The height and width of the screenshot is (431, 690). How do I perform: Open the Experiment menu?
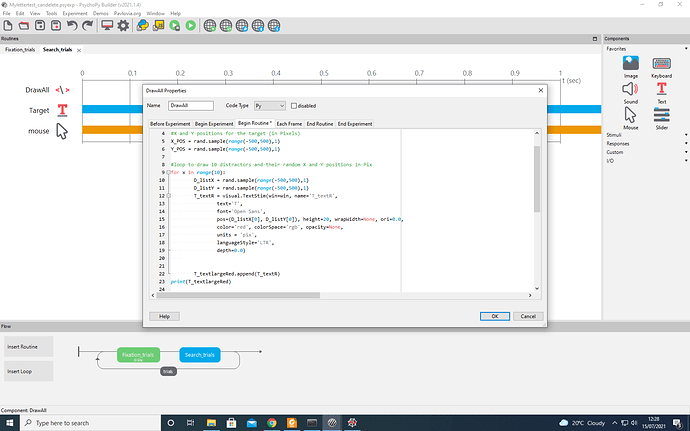[75, 14]
